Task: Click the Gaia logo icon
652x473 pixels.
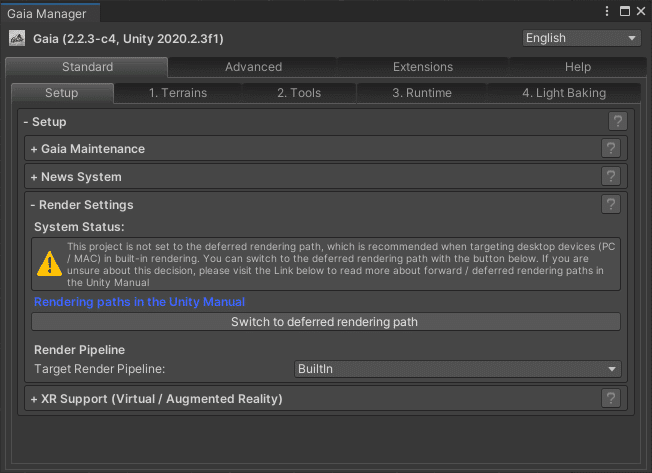Action: [x=17, y=38]
